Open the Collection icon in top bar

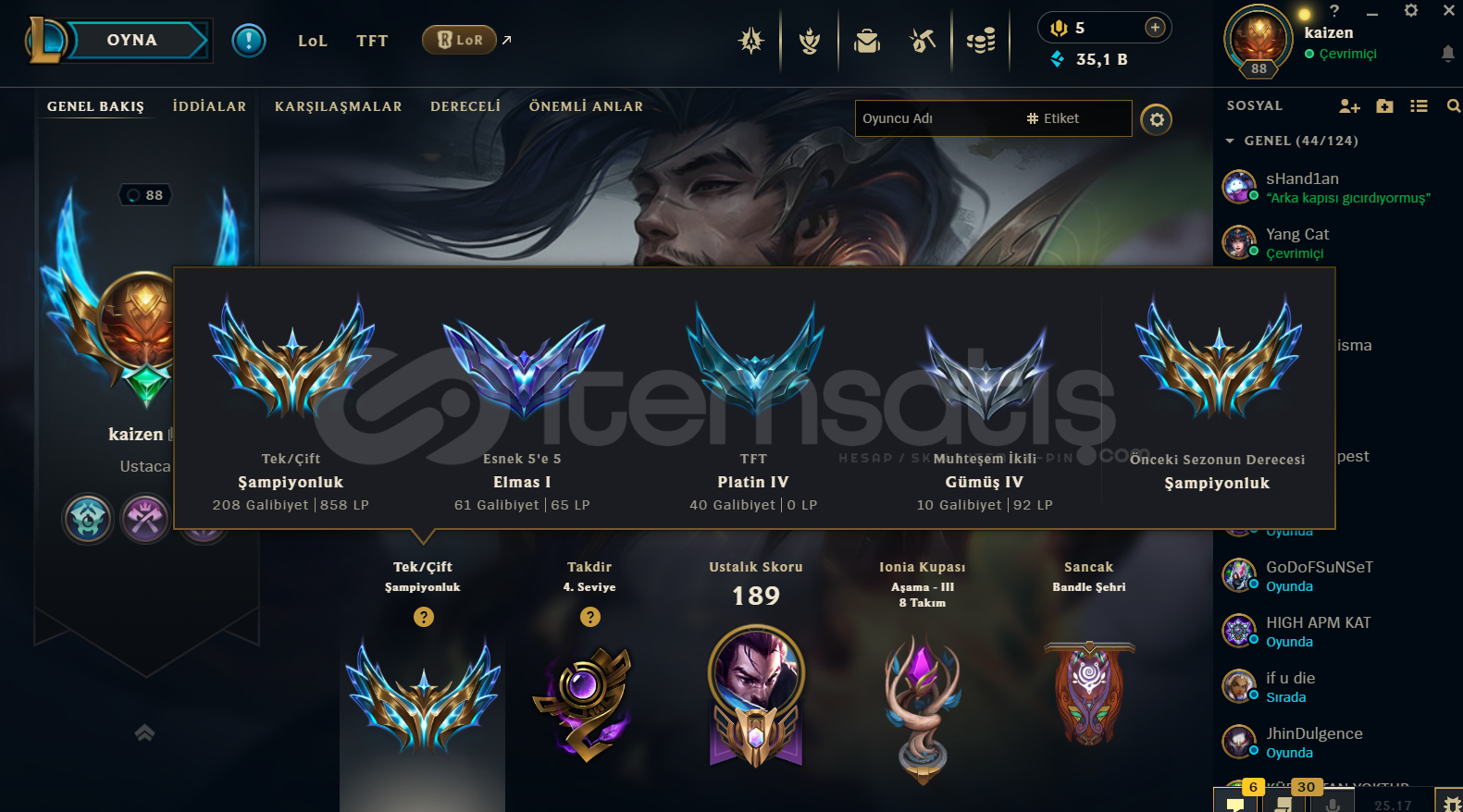point(810,41)
